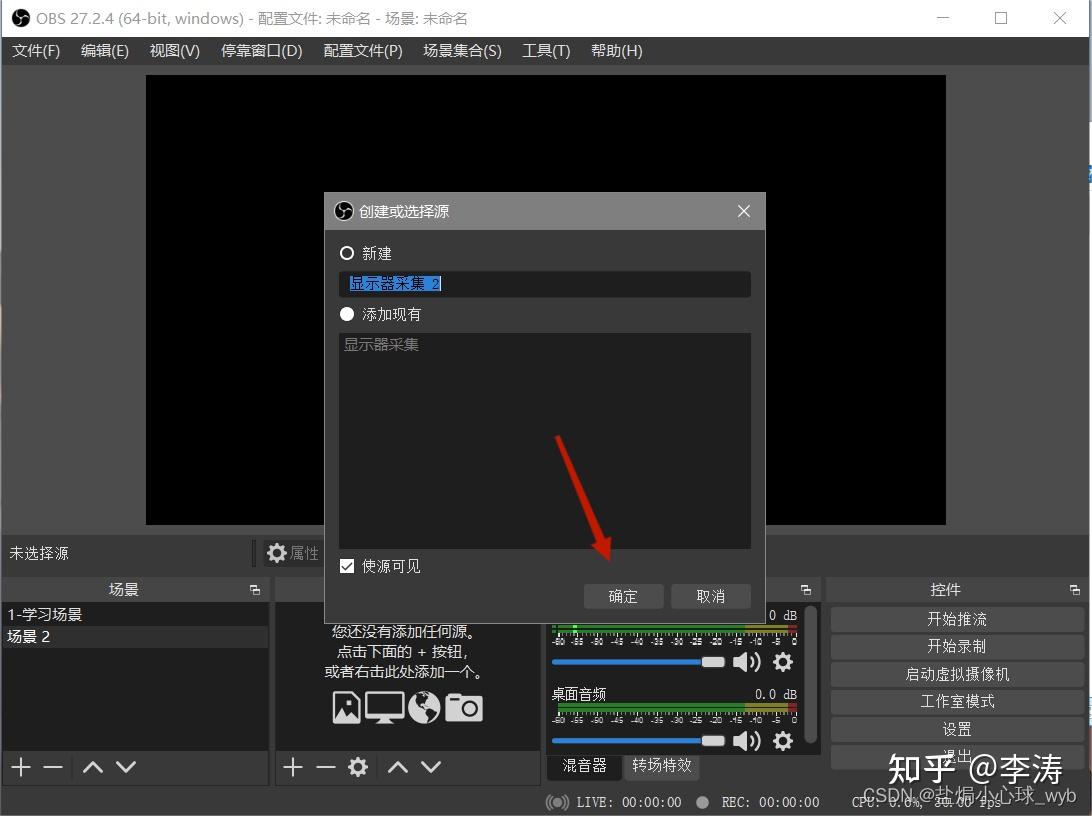The width and height of the screenshot is (1092, 816).
Task: Move source up with arrow icon
Action: click(398, 767)
